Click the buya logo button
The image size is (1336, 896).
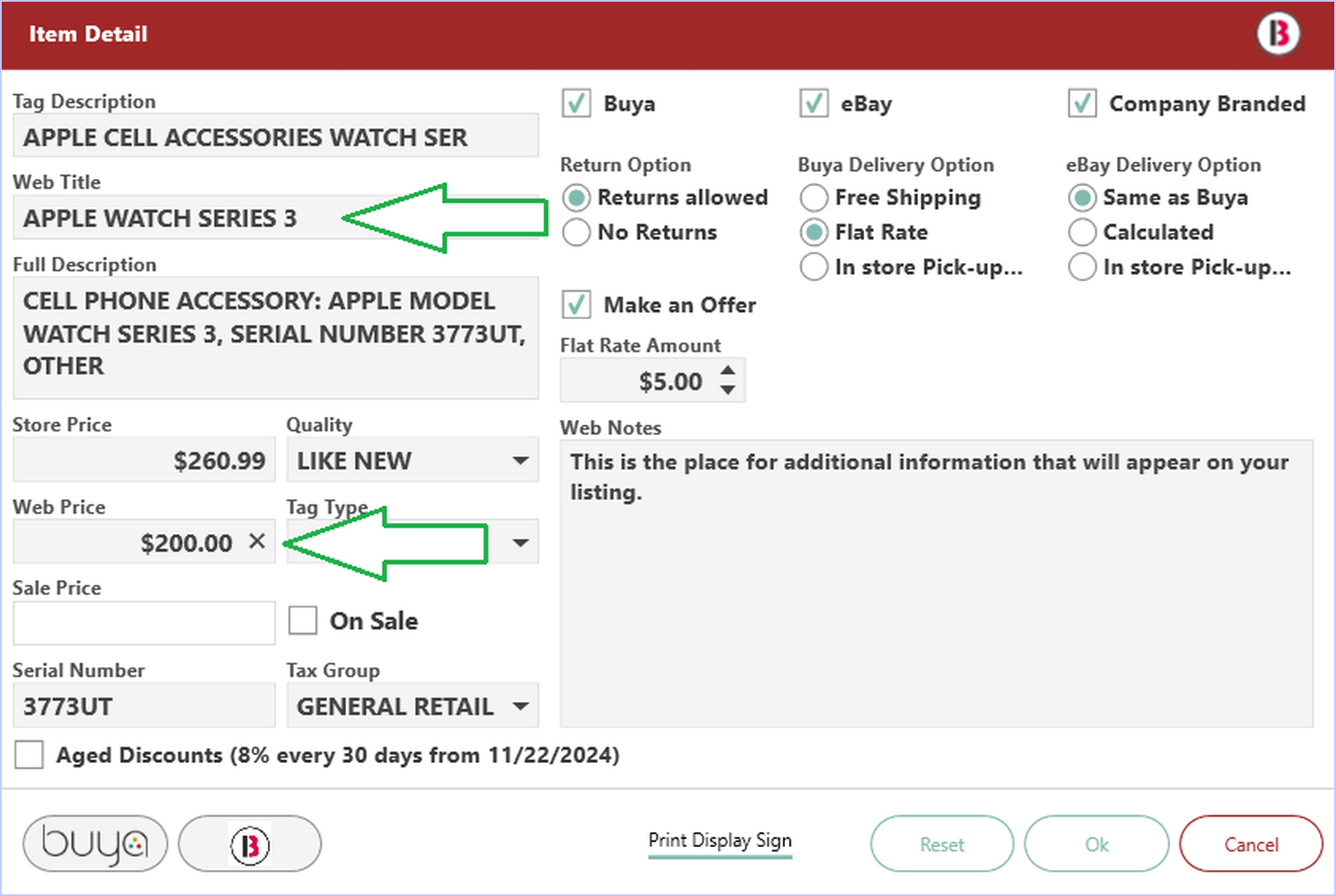point(95,843)
